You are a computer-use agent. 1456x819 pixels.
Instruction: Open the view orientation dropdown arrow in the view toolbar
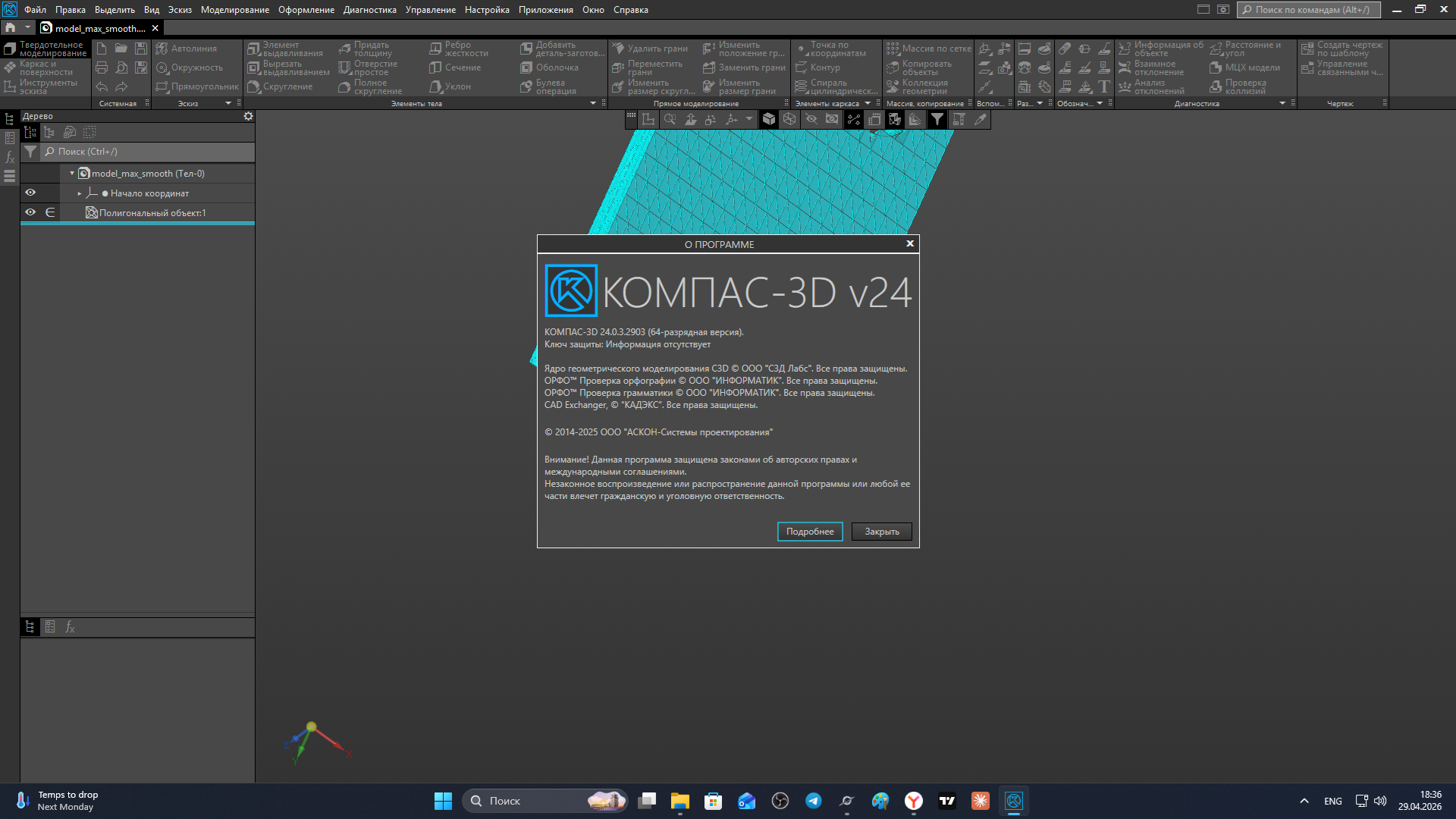tap(749, 119)
